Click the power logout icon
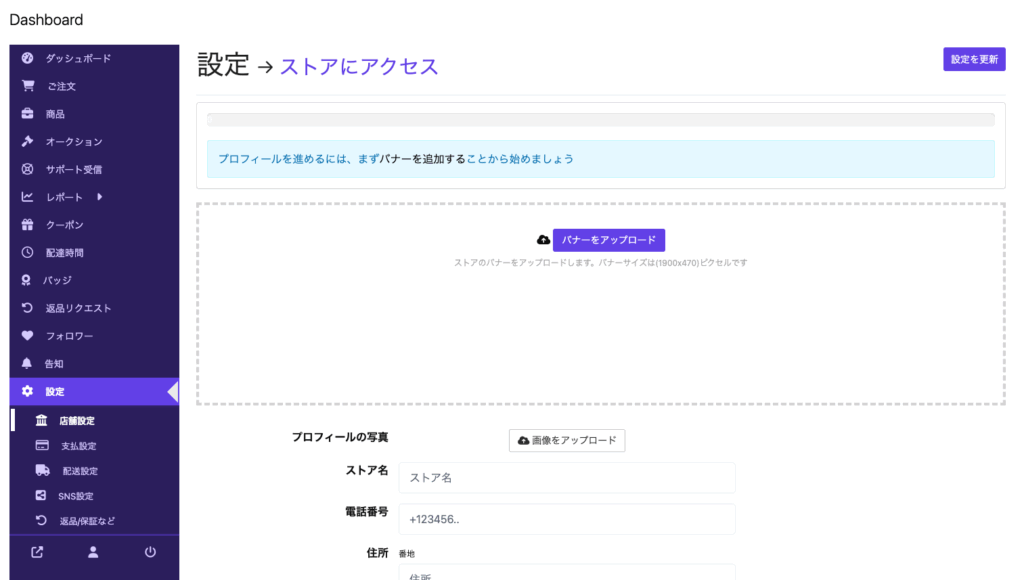The width and height of the screenshot is (1024, 580). (150, 552)
